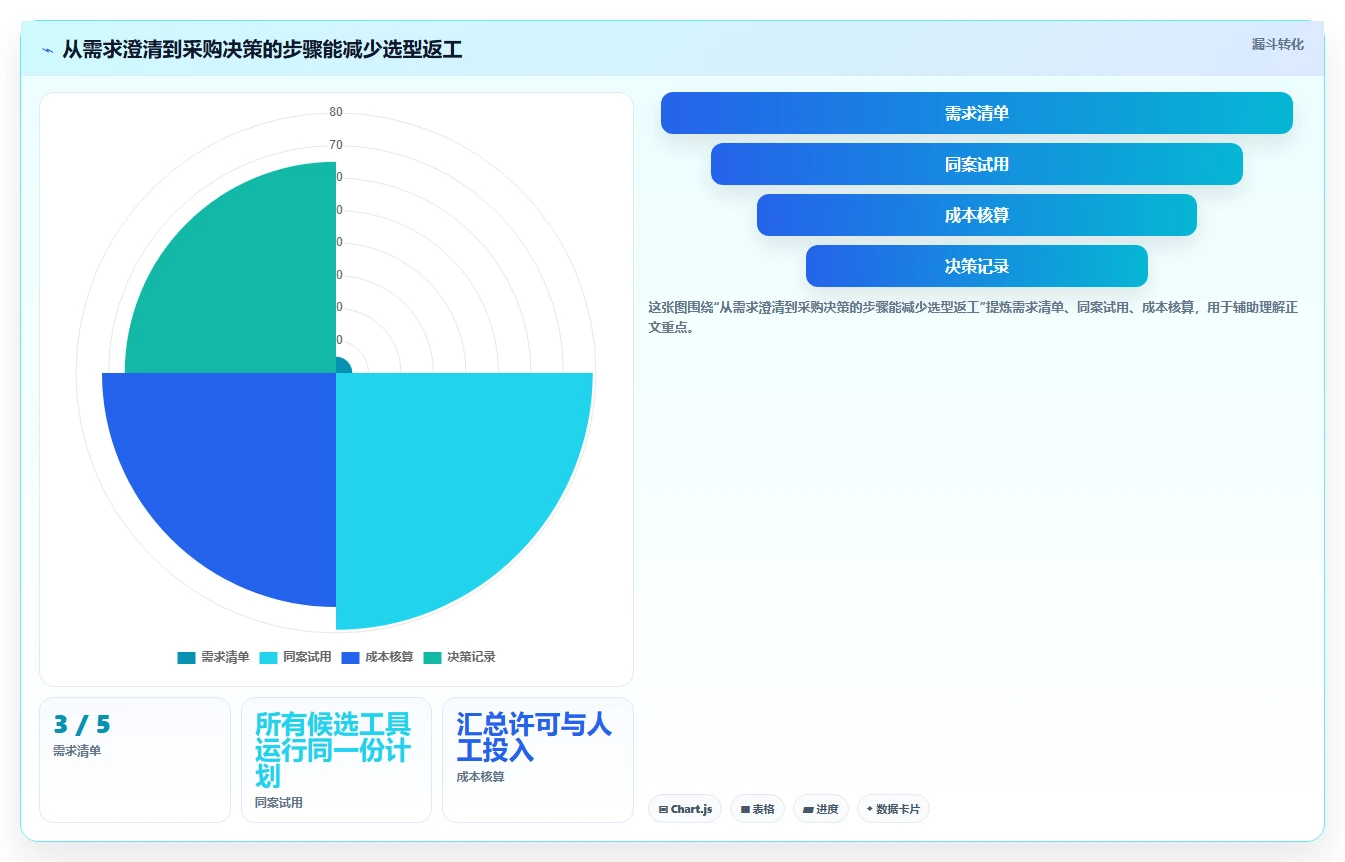1345x862 pixels.
Task: Click the description paragraph beginning 这张图围绕
Action: (973, 317)
